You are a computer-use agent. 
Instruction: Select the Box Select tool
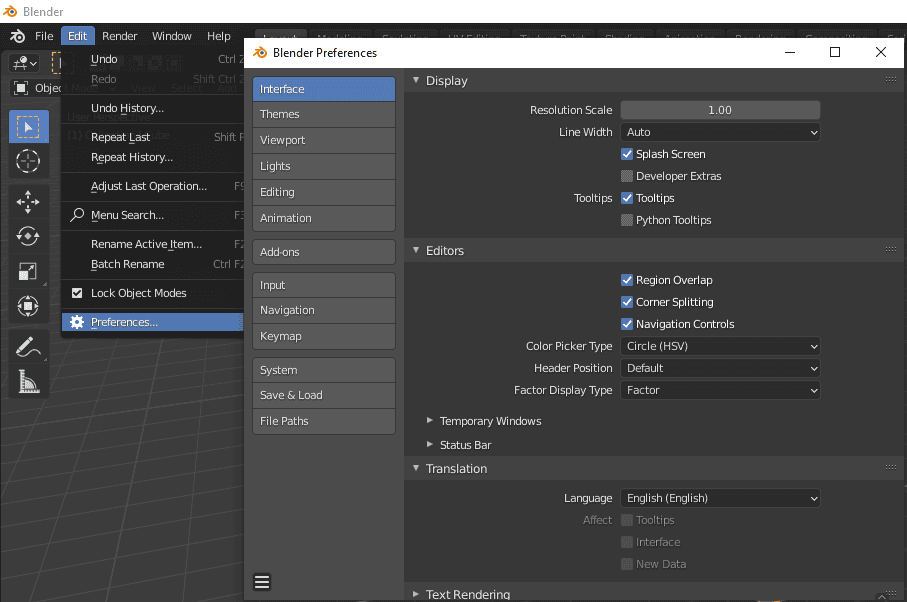click(27, 126)
